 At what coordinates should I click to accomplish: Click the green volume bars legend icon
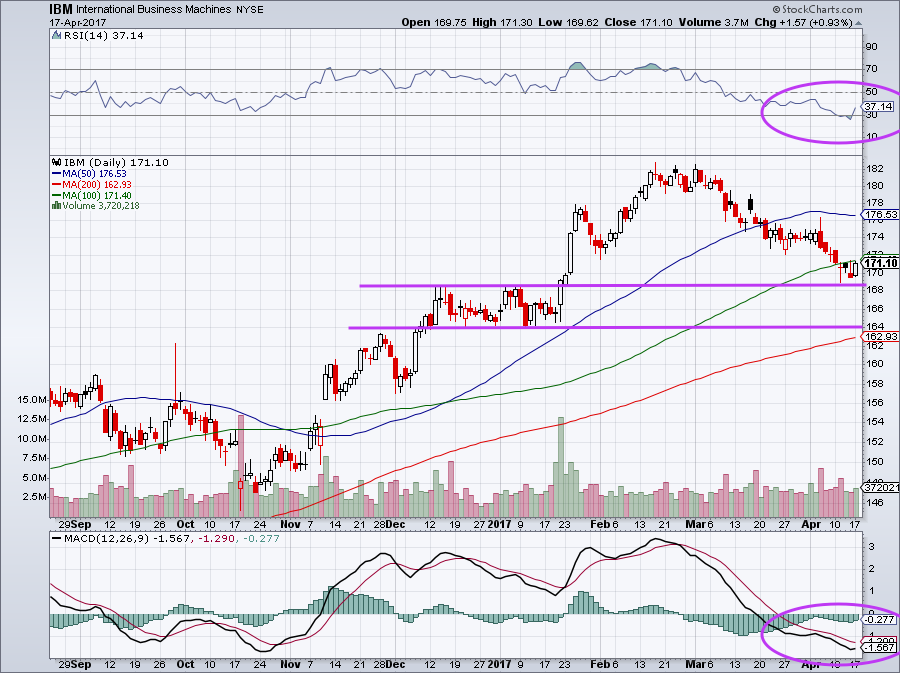pyautogui.click(x=56, y=205)
